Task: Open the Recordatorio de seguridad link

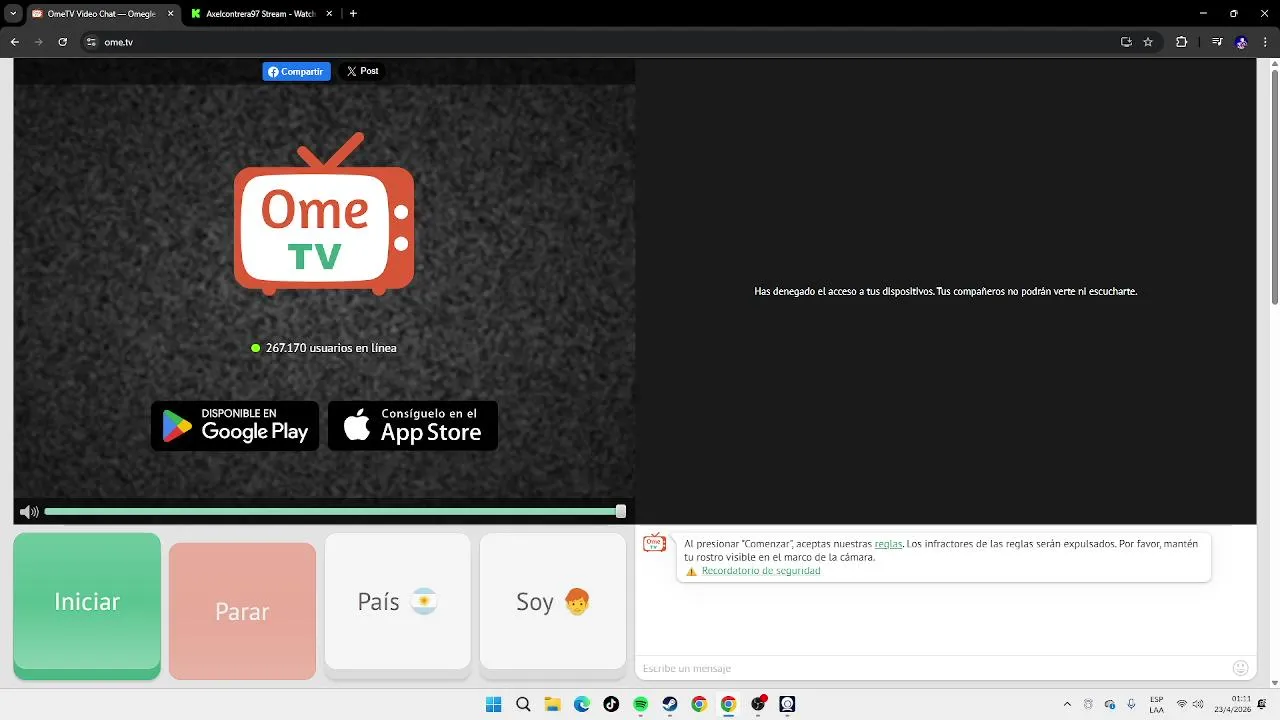Action: click(x=761, y=571)
